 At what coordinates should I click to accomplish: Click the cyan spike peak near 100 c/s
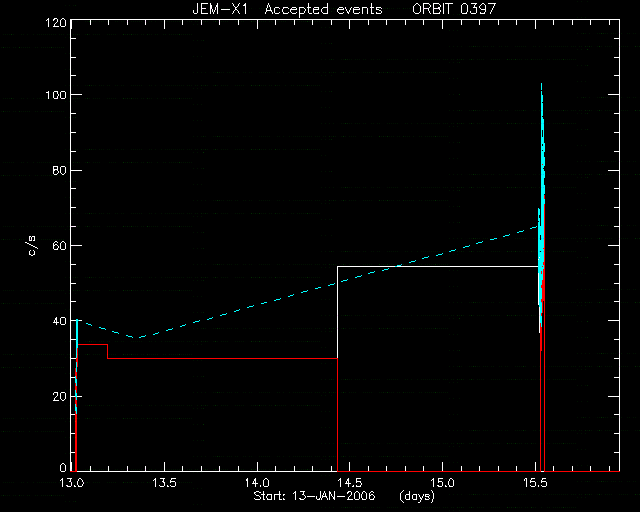(542, 85)
